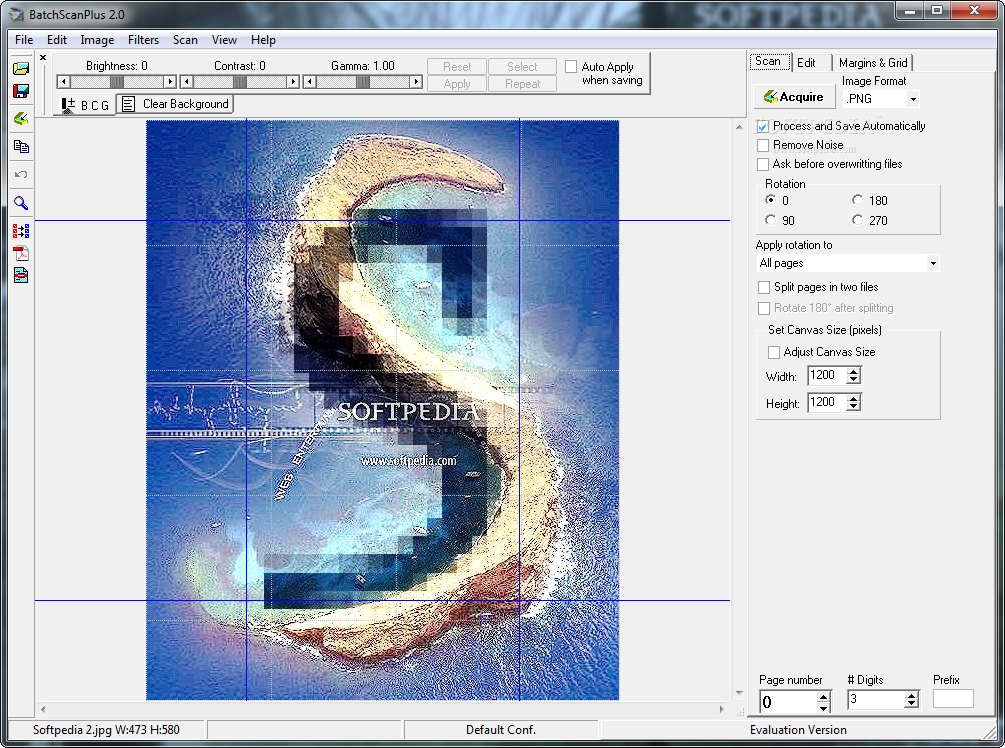
Task: Open the Filters menu
Action: 144,40
